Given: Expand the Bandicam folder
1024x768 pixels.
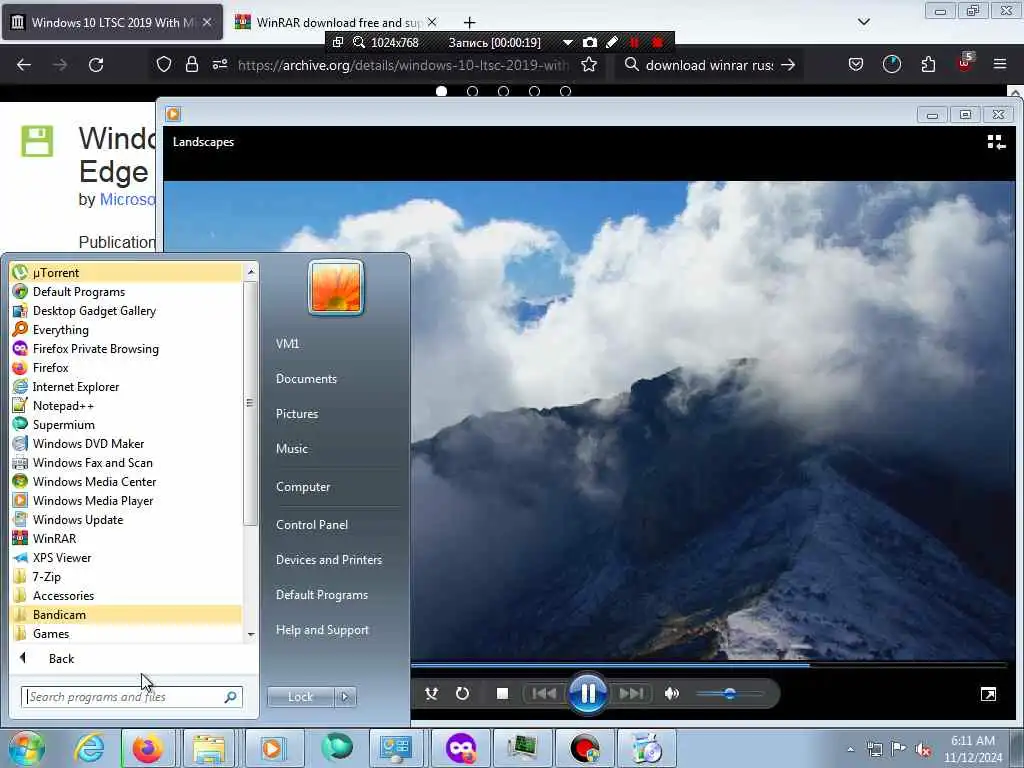Looking at the screenshot, I should pos(126,614).
